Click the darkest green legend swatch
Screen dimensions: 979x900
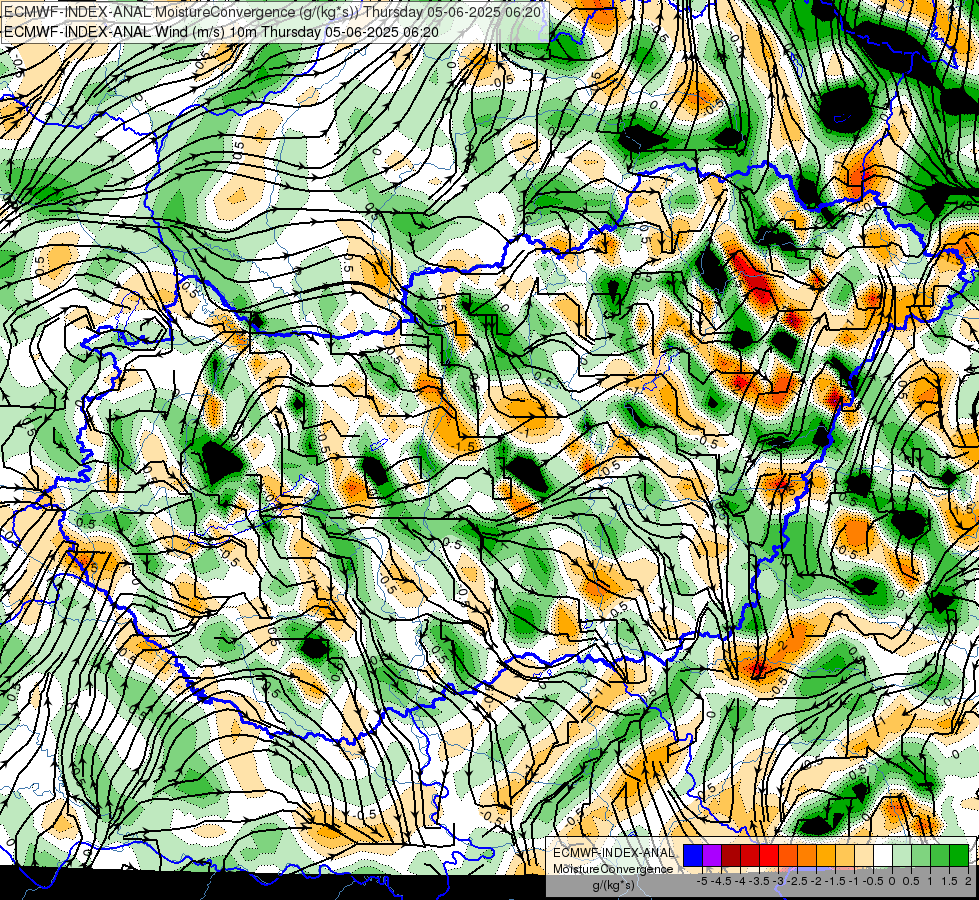[x=959, y=855]
